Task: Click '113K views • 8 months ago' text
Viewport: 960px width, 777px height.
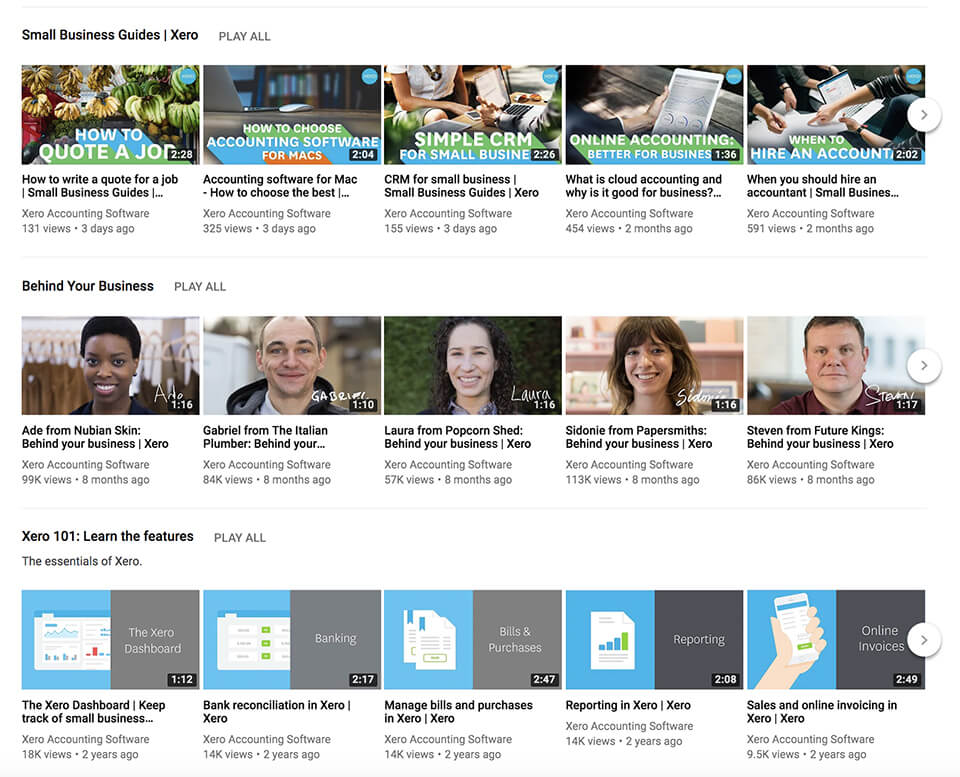Action: coord(632,479)
